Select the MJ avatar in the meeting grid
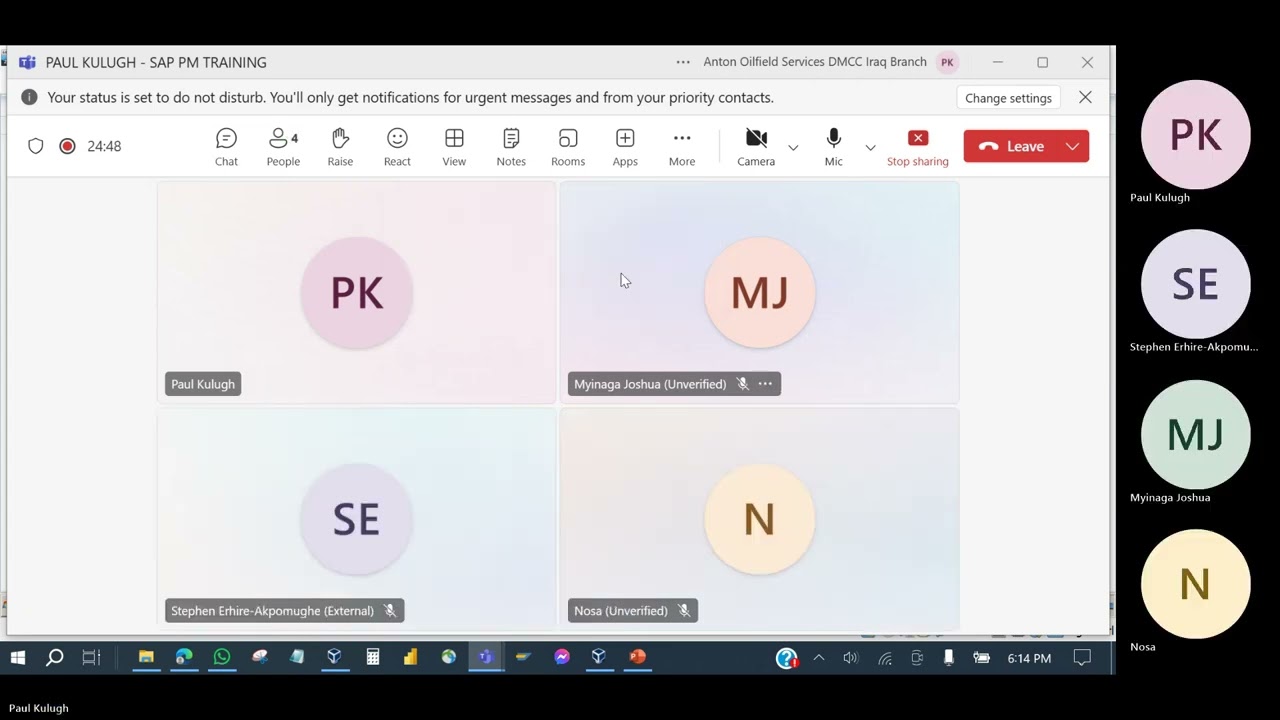This screenshot has width=1280, height=720. tap(760, 293)
